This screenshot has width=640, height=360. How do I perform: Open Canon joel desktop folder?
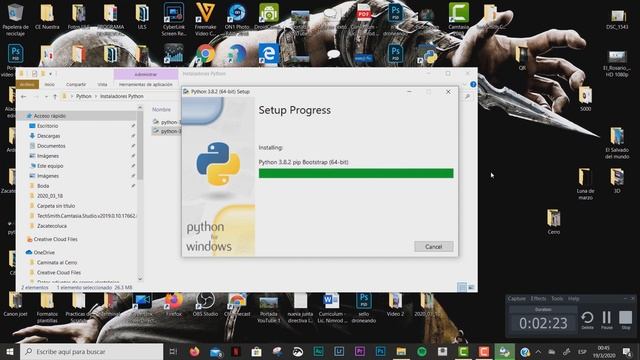(x=16, y=304)
